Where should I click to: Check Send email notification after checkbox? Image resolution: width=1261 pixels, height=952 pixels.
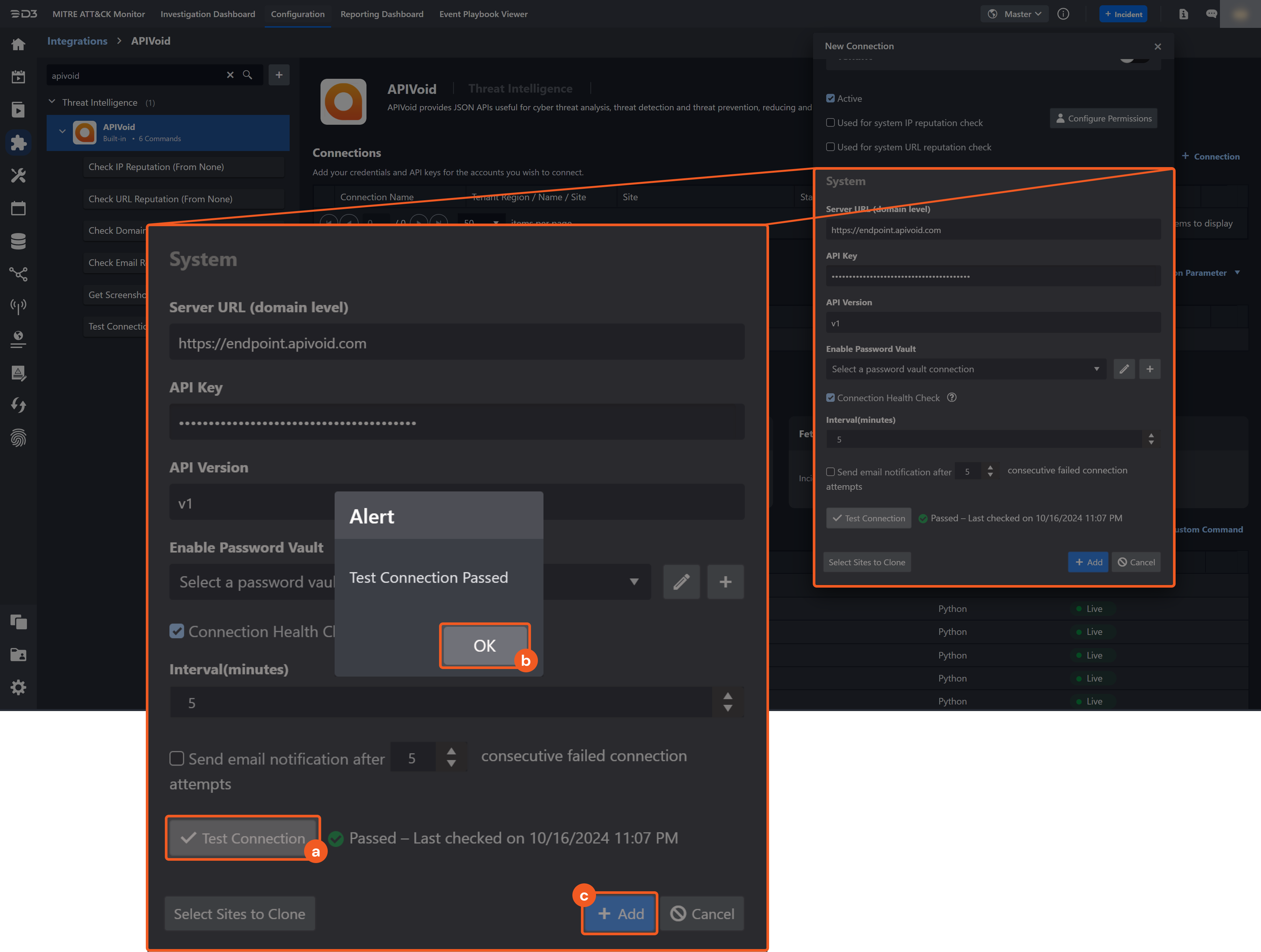click(830, 472)
